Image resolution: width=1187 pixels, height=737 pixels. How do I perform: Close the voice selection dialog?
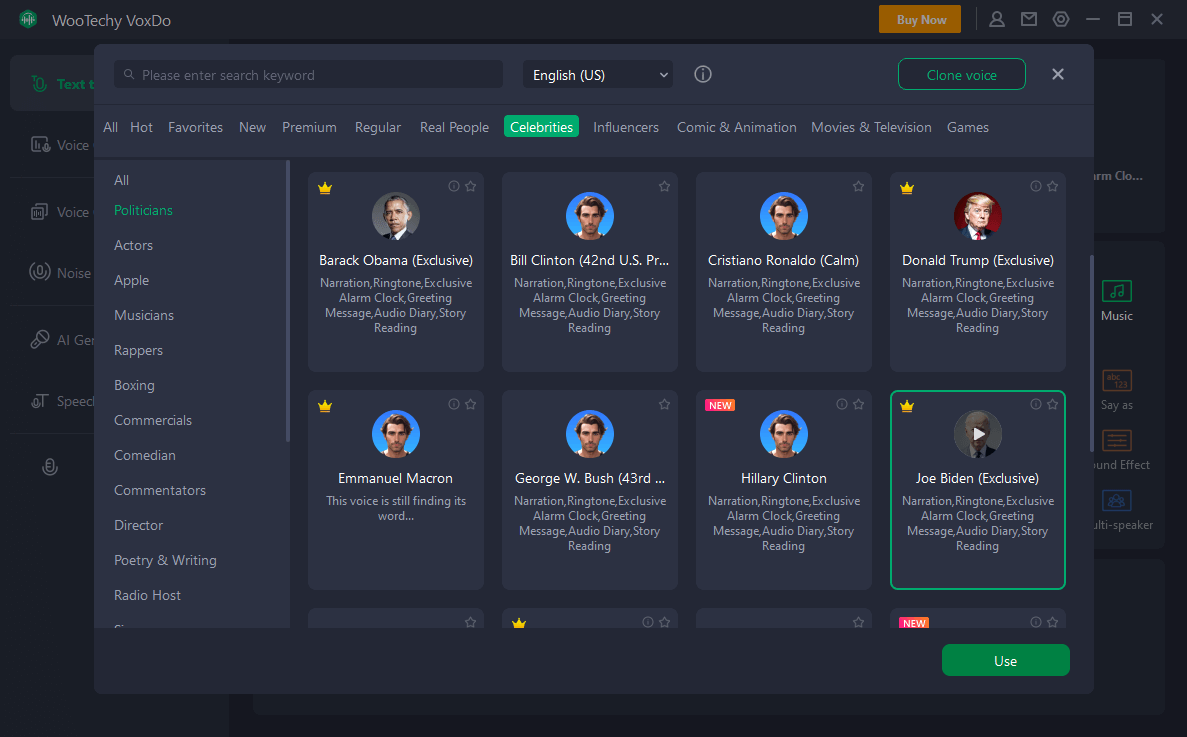[1058, 74]
